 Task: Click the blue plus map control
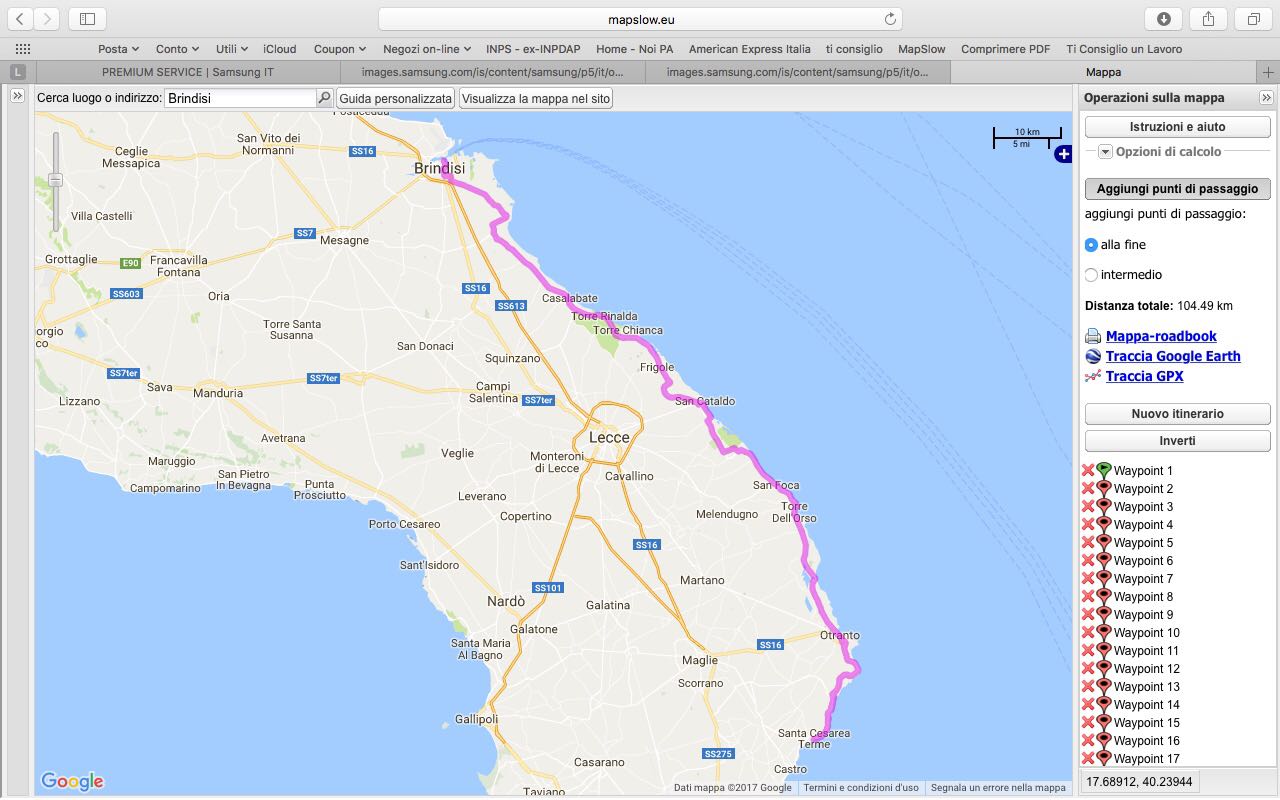[x=1063, y=154]
